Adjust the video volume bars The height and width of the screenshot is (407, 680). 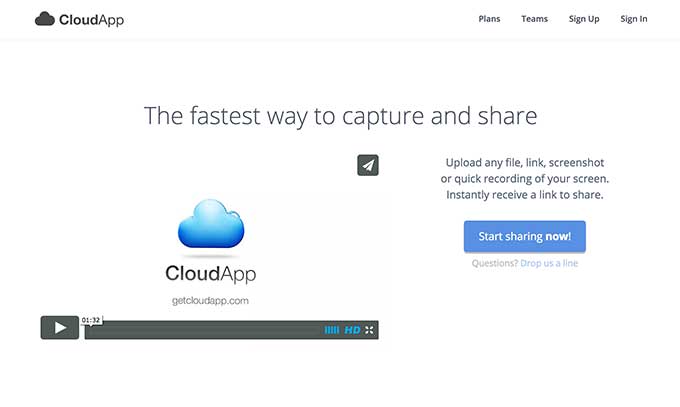pos(332,330)
